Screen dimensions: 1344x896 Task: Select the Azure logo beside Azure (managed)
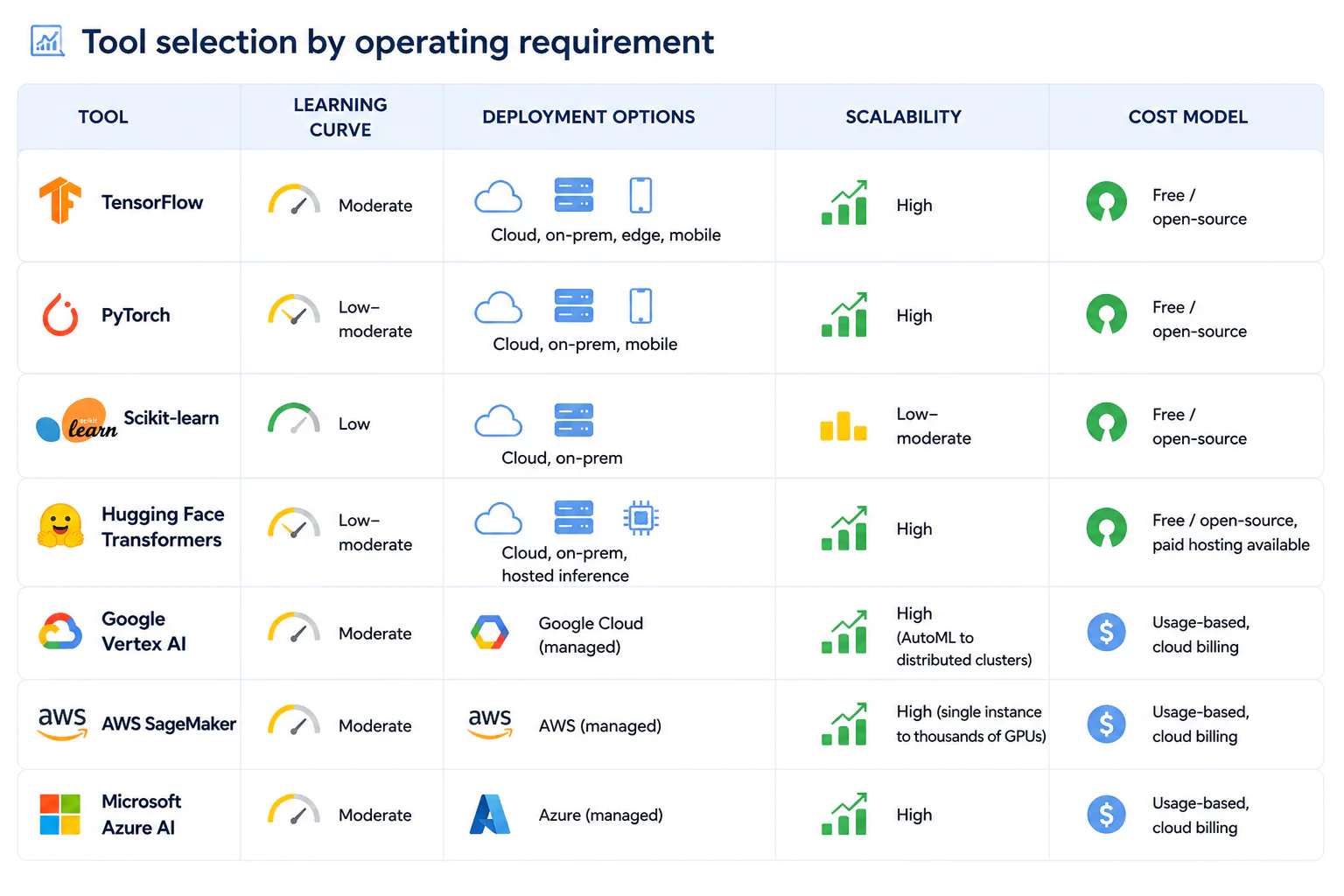[490, 814]
